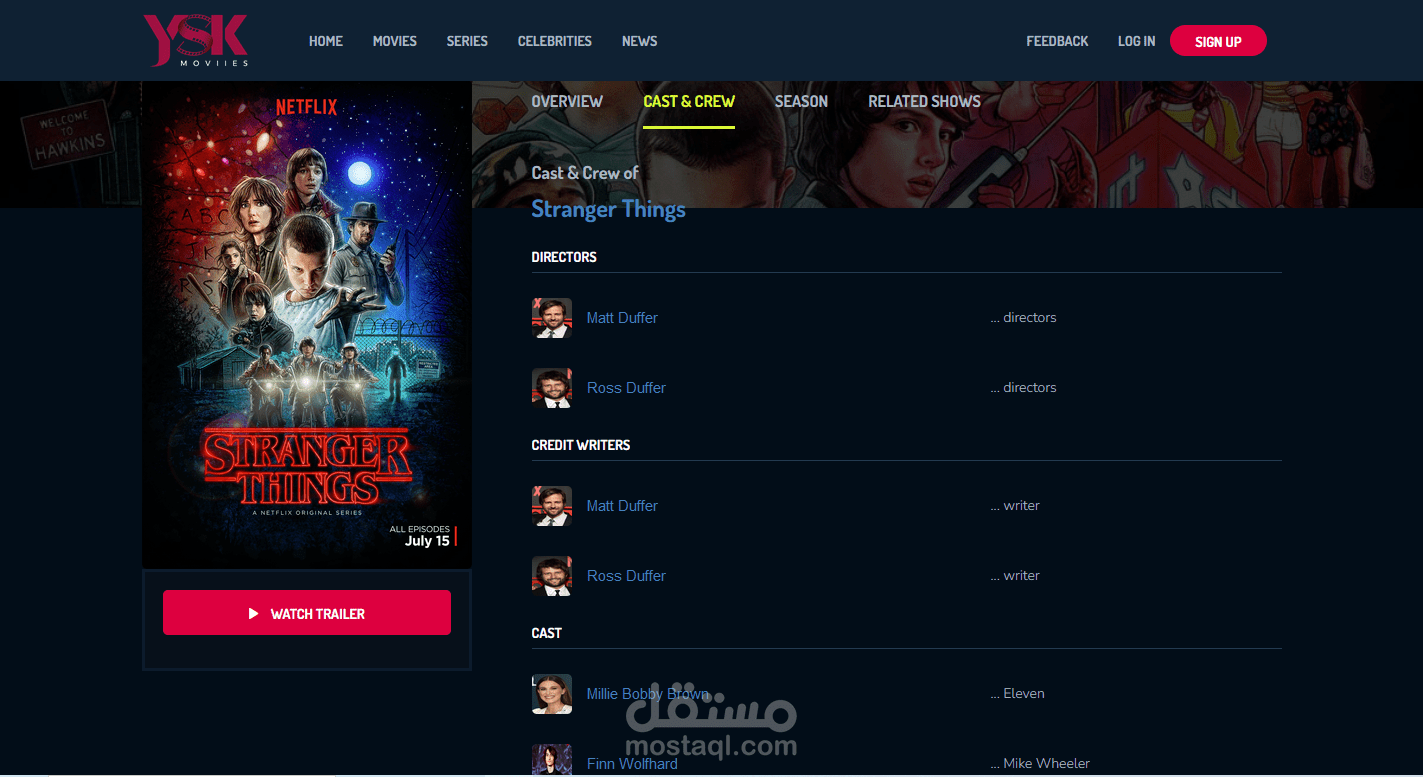Switch to the Overview tab
The width and height of the screenshot is (1423, 777).
point(567,101)
